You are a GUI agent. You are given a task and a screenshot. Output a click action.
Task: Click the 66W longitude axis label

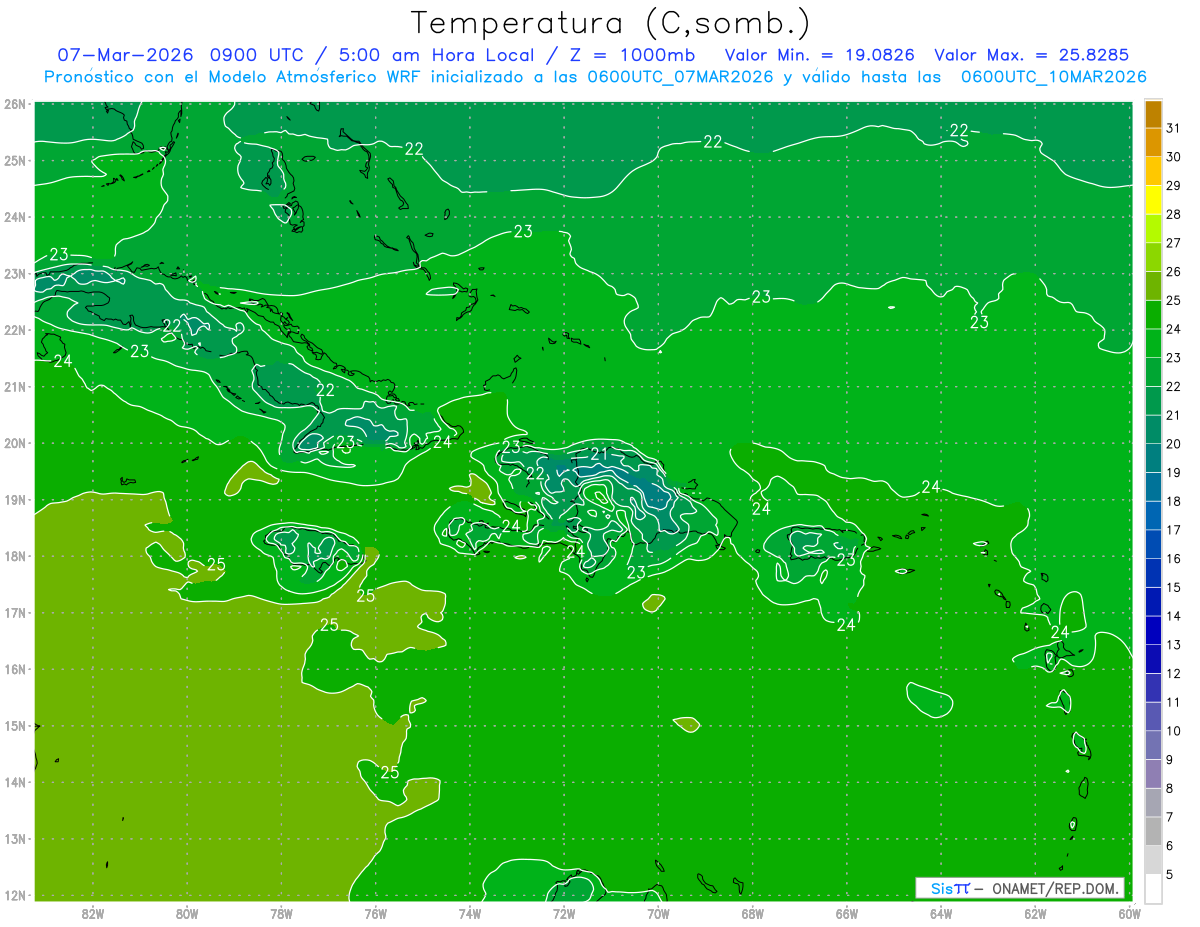tap(847, 913)
